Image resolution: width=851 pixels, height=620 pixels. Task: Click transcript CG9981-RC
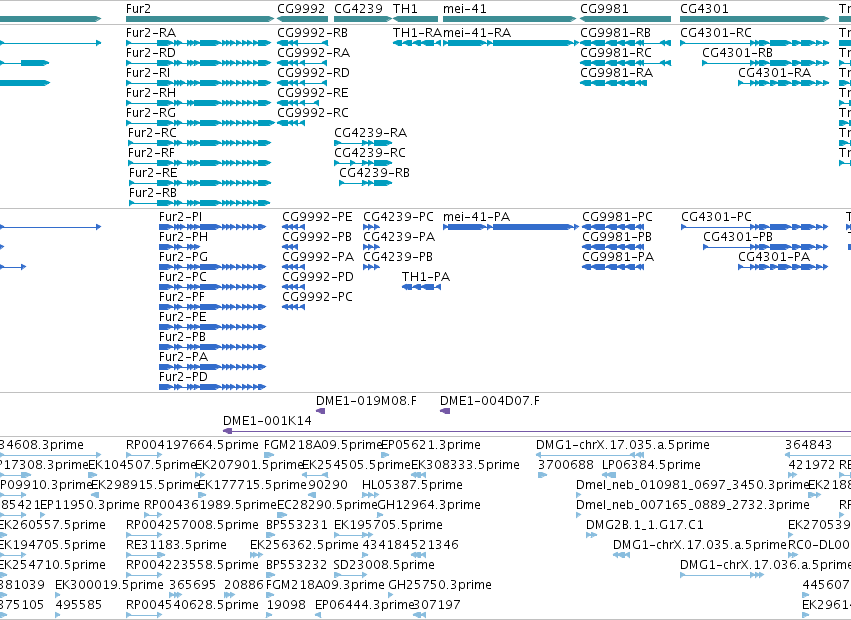pos(626,63)
